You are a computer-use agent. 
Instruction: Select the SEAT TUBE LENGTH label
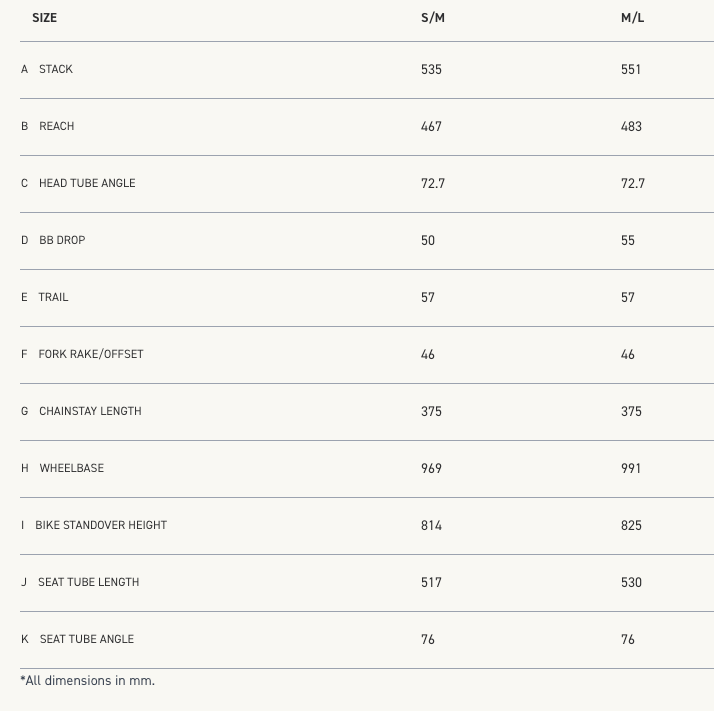tap(89, 582)
